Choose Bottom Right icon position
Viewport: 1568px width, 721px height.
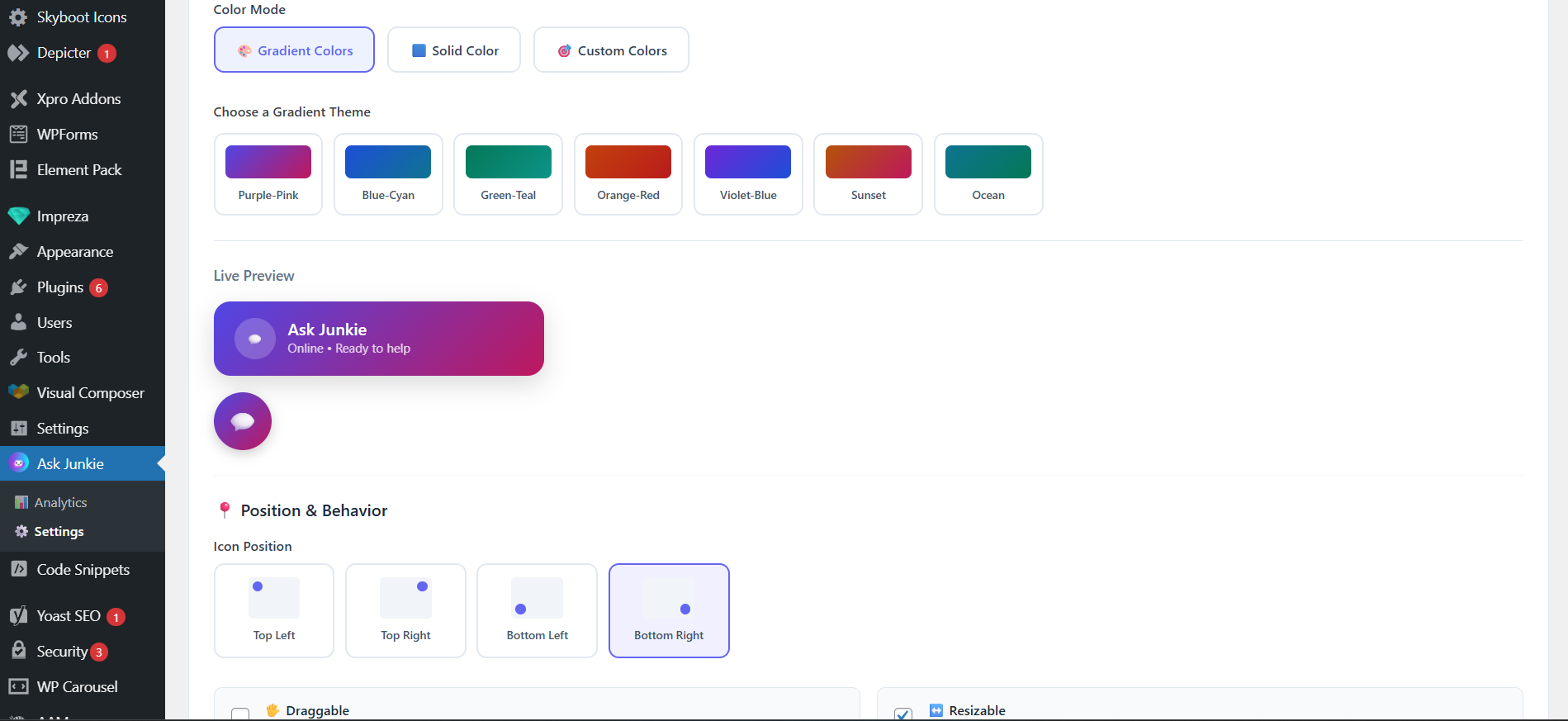[x=669, y=610]
